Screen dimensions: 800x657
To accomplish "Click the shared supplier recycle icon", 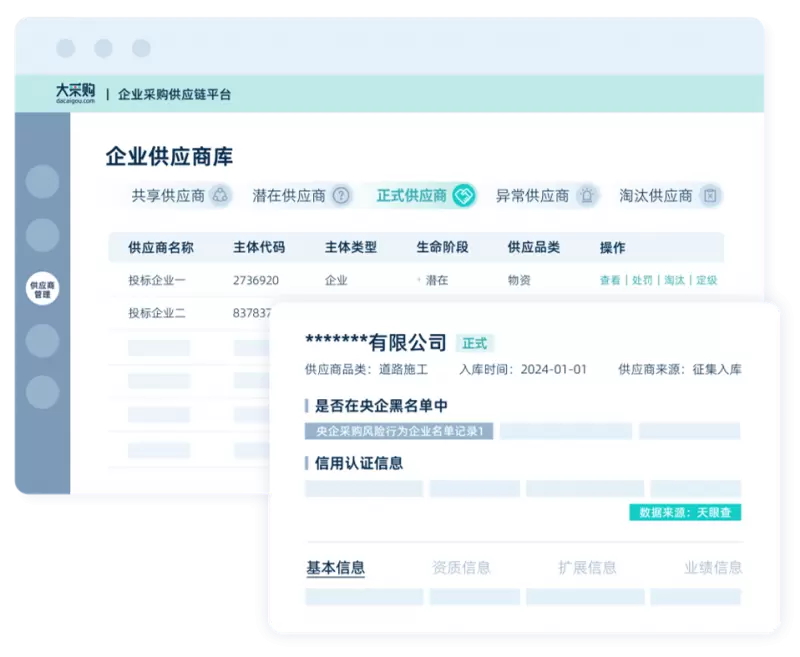I will [222, 196].
